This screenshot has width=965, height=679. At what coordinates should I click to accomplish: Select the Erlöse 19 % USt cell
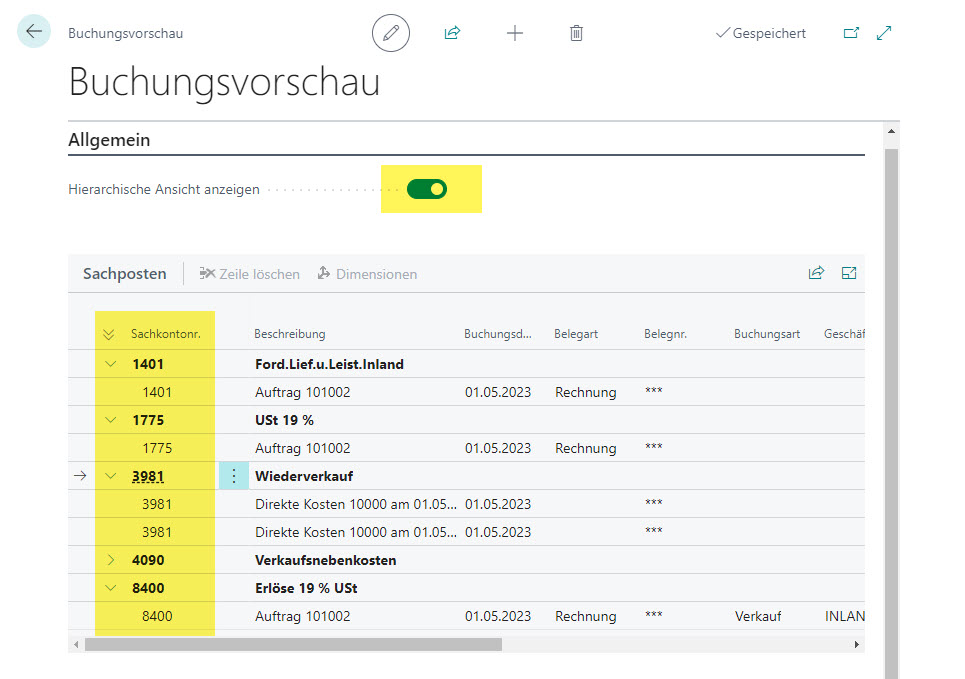tap(306, 589)
